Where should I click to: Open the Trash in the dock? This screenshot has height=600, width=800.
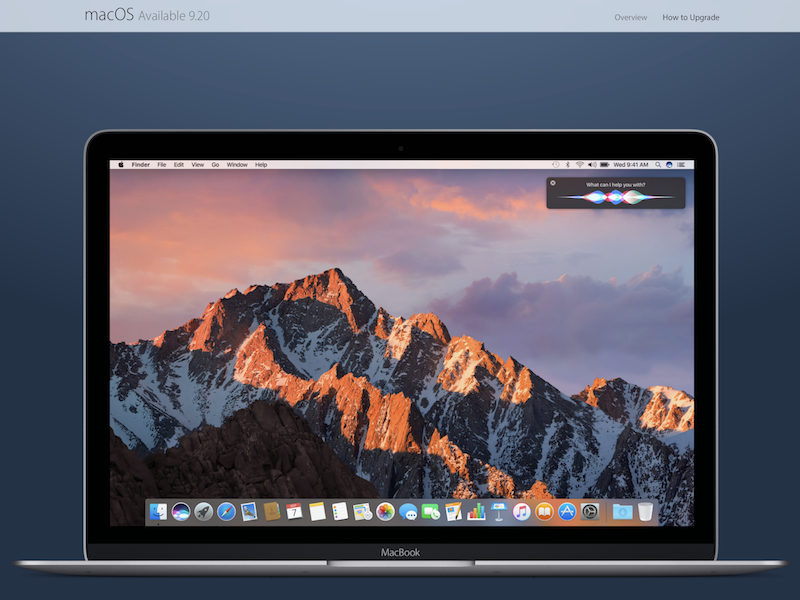[x=645, y=512]
